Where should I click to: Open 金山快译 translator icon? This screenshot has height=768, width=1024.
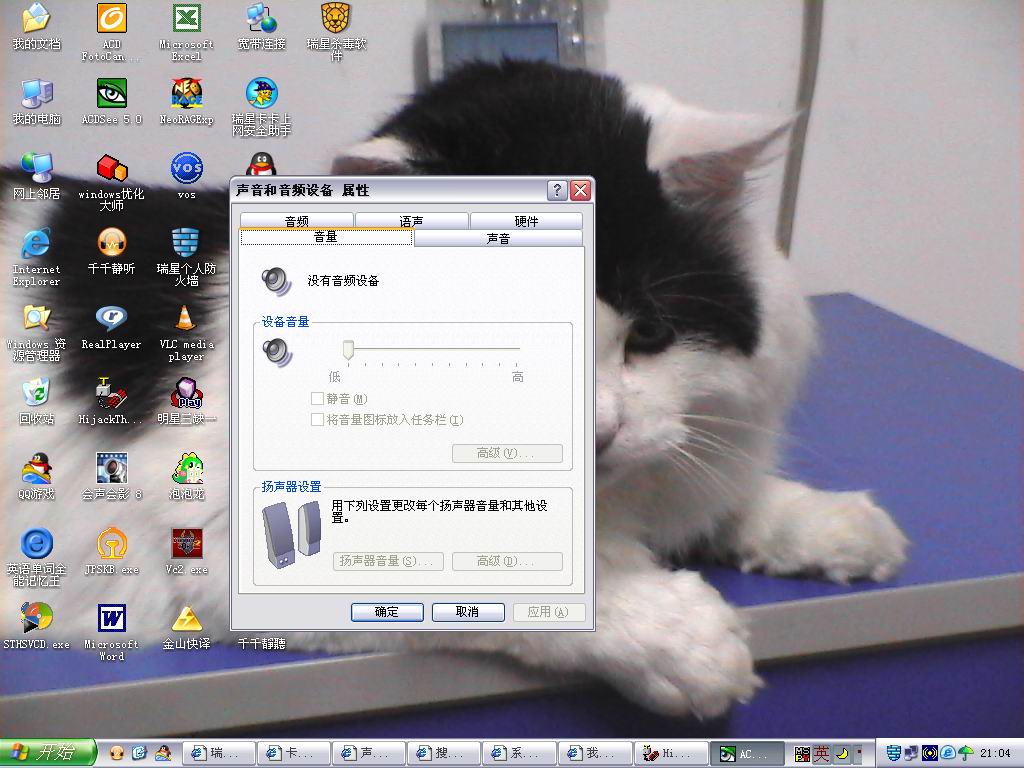click(187, 627)
